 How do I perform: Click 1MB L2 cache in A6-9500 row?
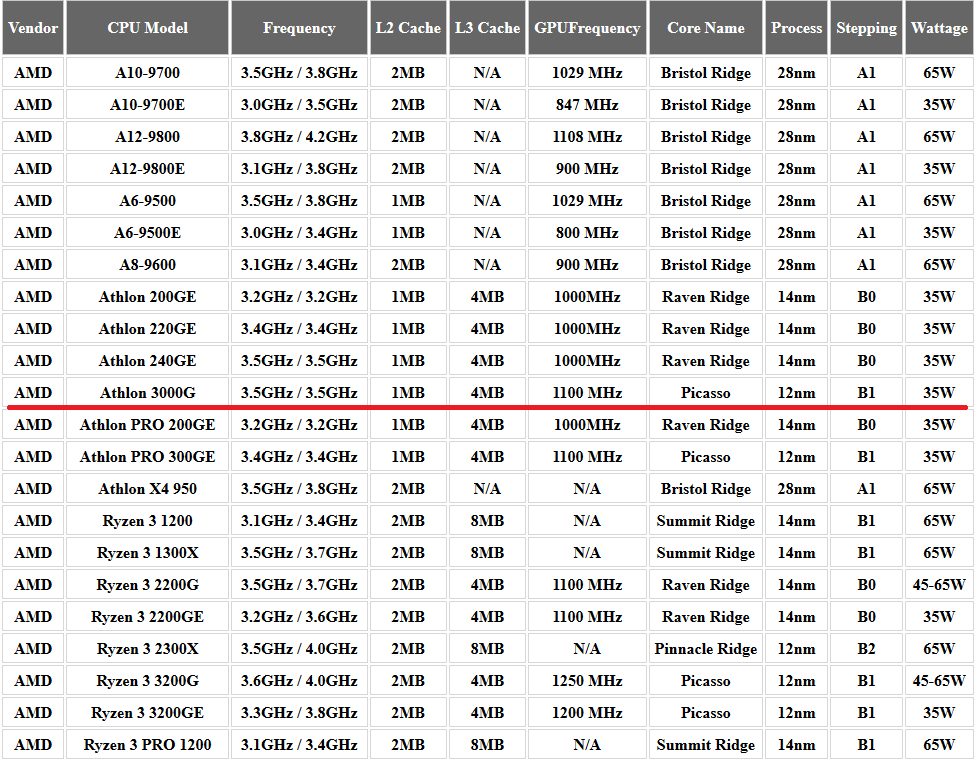pos(408,201)
